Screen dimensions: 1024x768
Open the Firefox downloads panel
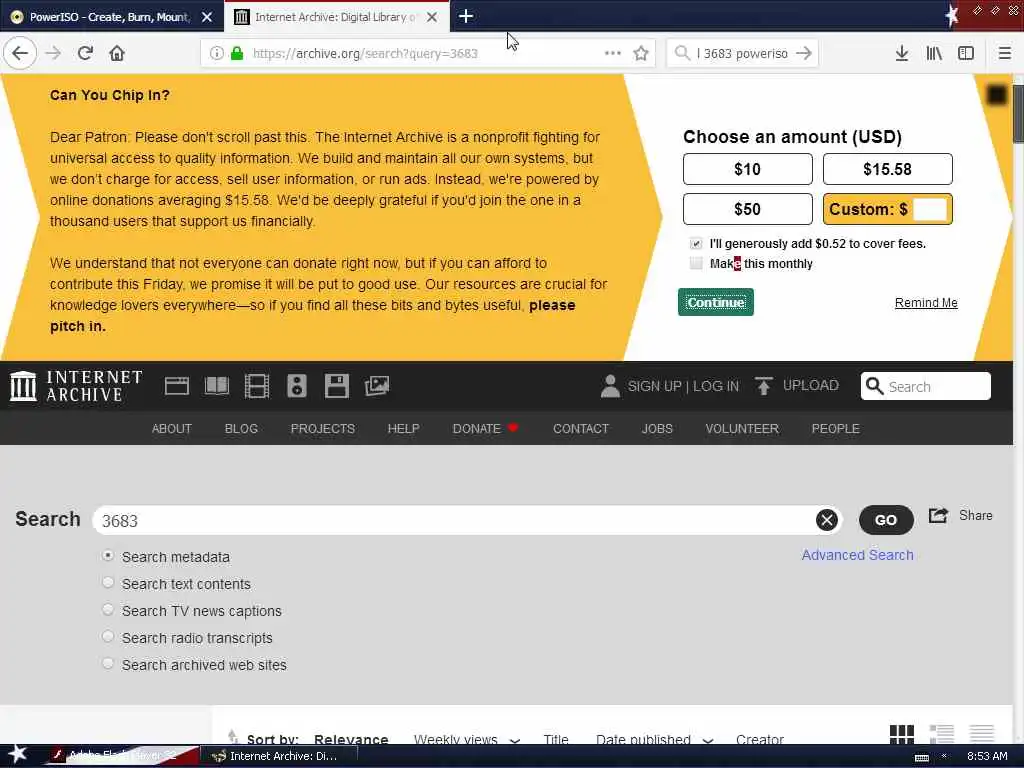click(x=902, y=53)
